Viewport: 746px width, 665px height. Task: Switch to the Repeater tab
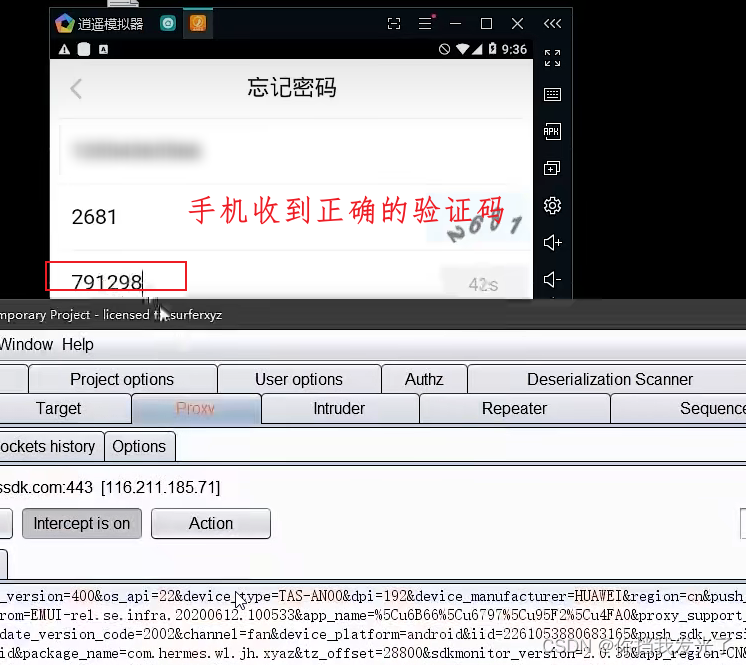[514, 408]
